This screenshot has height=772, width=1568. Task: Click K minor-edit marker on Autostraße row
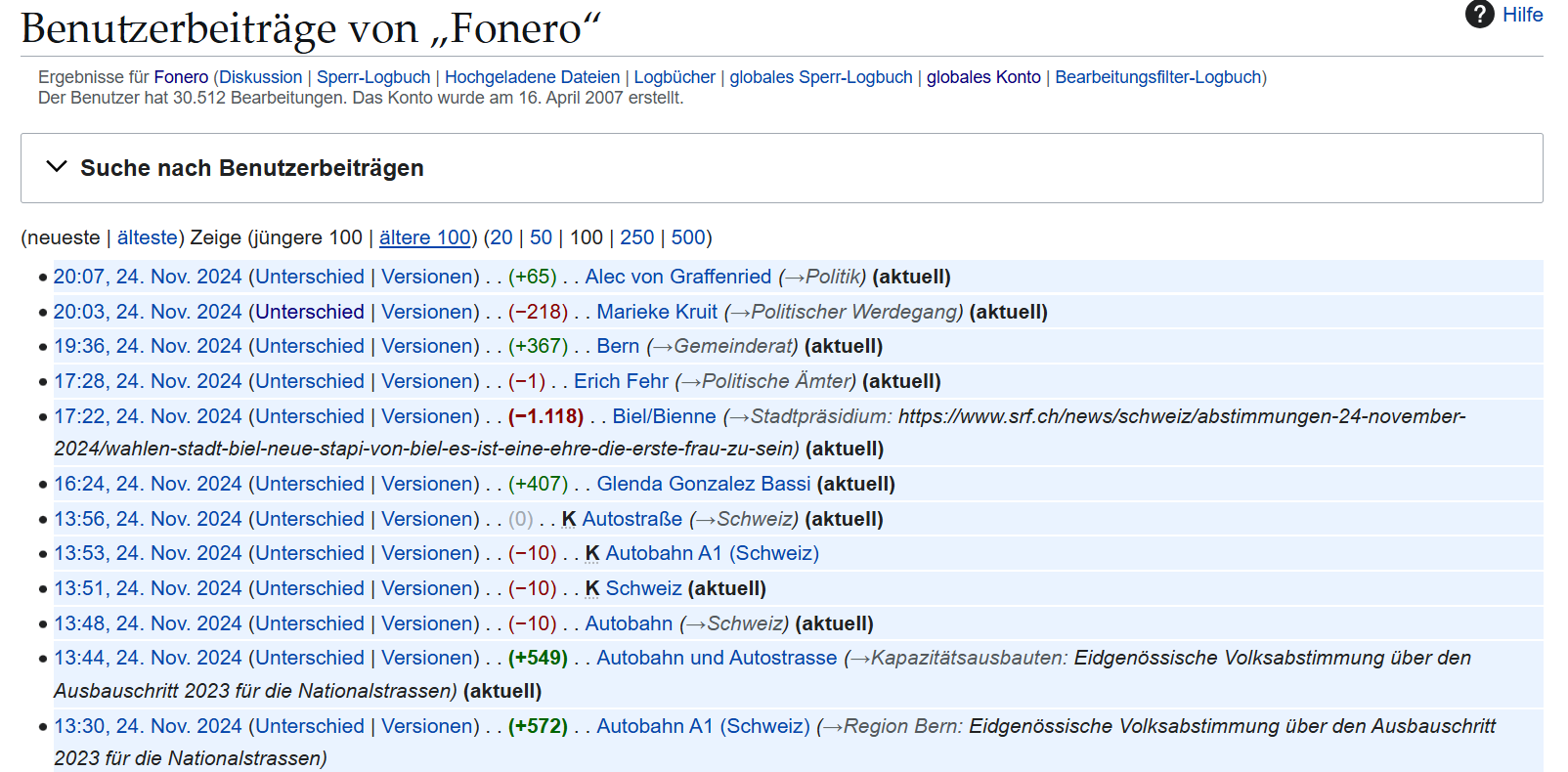[569, 519]
